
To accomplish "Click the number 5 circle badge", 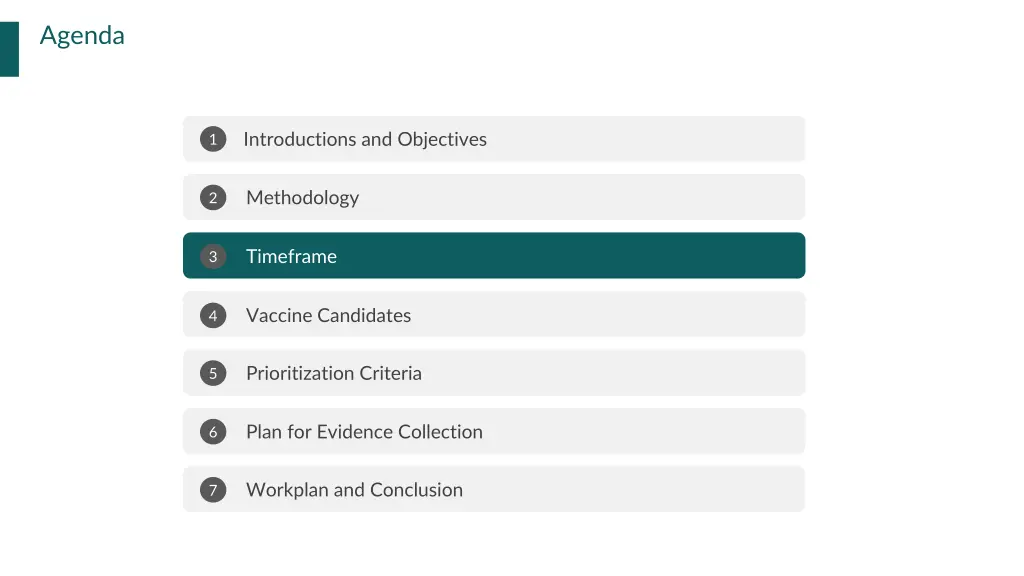I will click(x=213, y=374).
